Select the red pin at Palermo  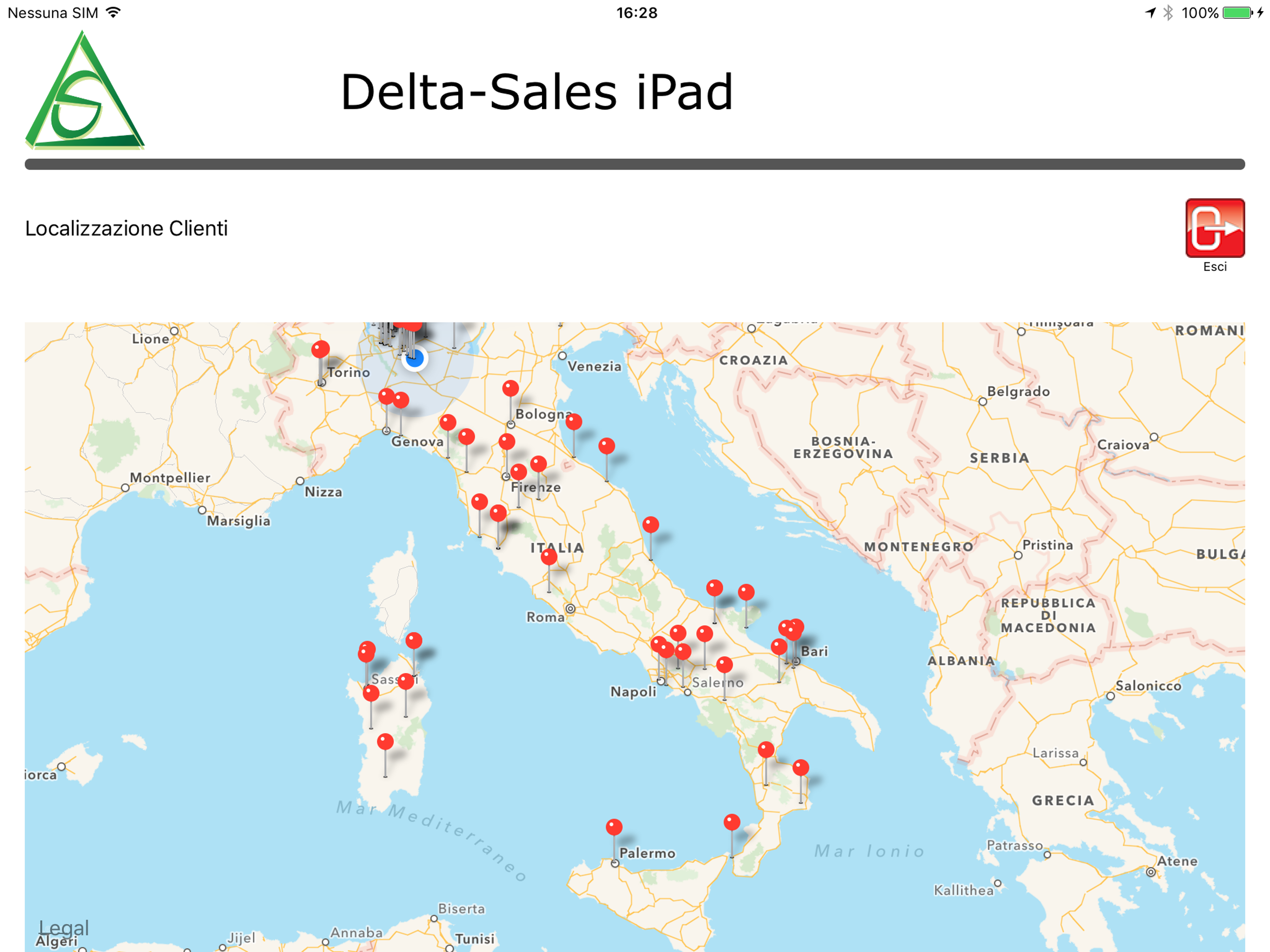pos(614,827)
